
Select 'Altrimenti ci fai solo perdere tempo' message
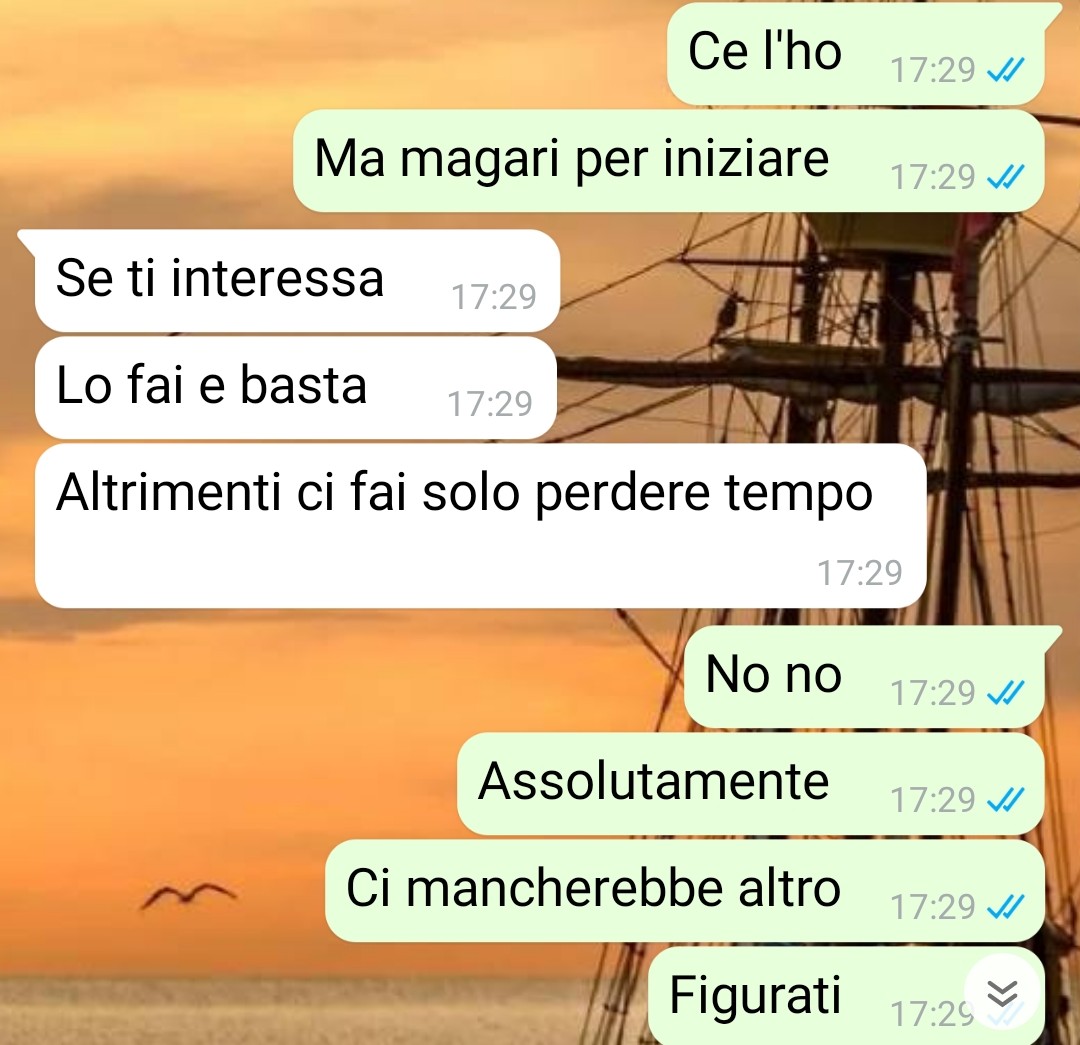point(480,526)
